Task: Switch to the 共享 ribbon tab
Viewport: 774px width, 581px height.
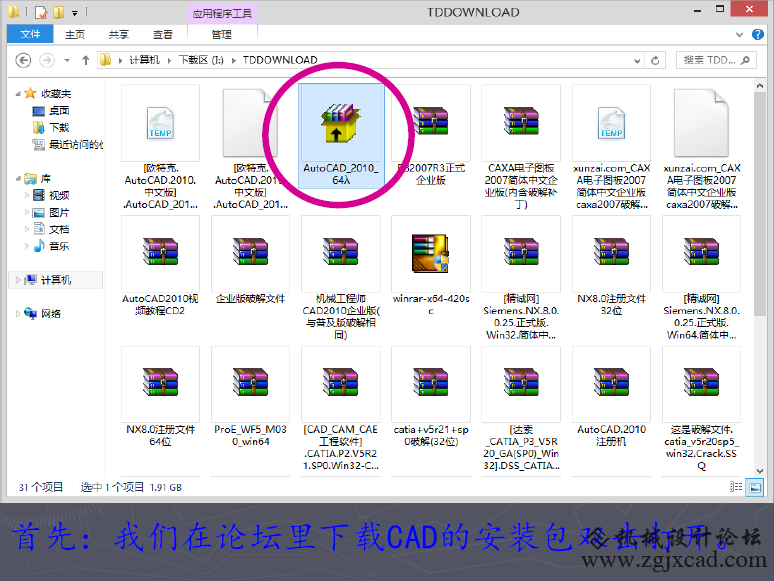Action: [x=119, y=34]
